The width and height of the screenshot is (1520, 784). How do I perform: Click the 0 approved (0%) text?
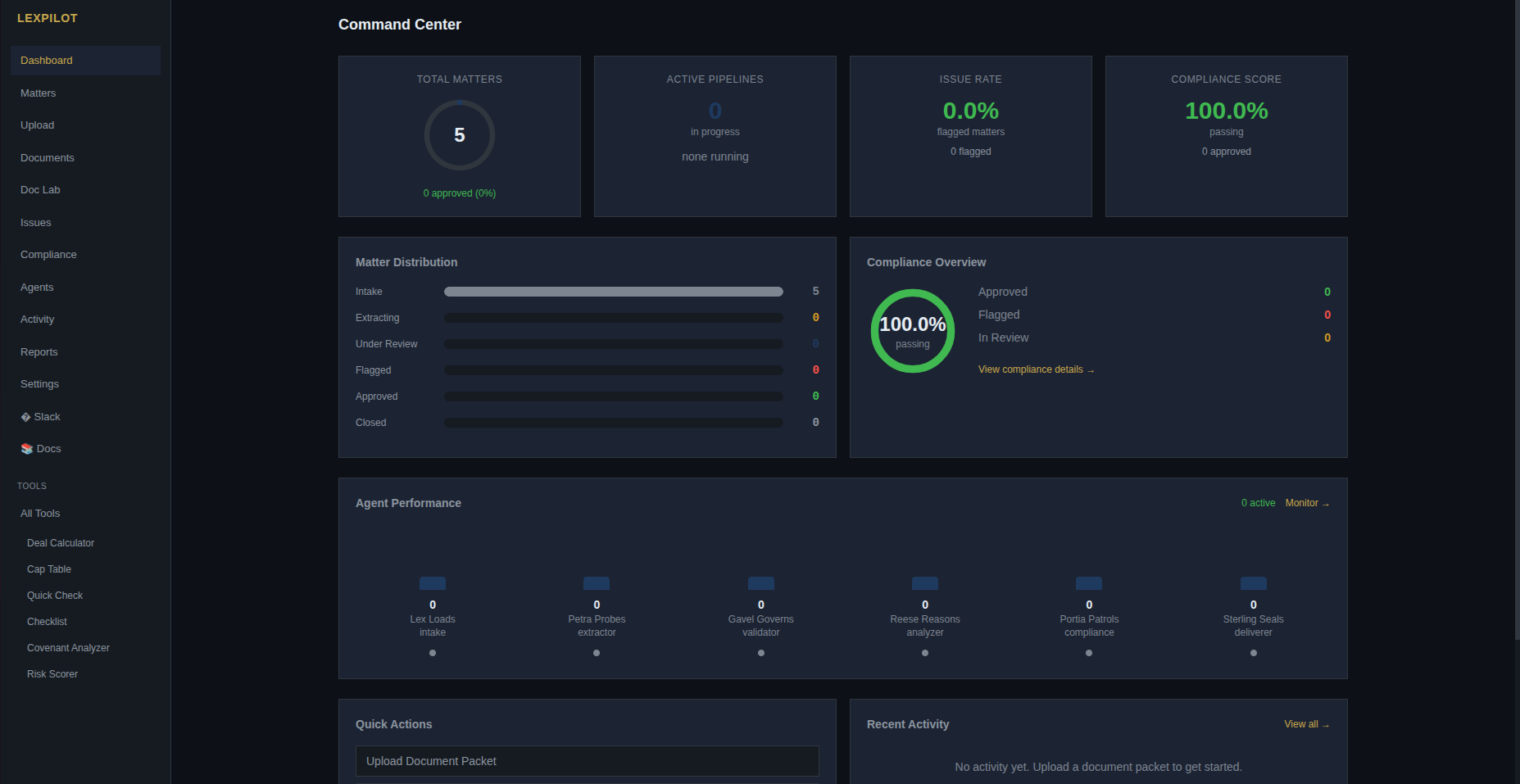pos(460,193)
